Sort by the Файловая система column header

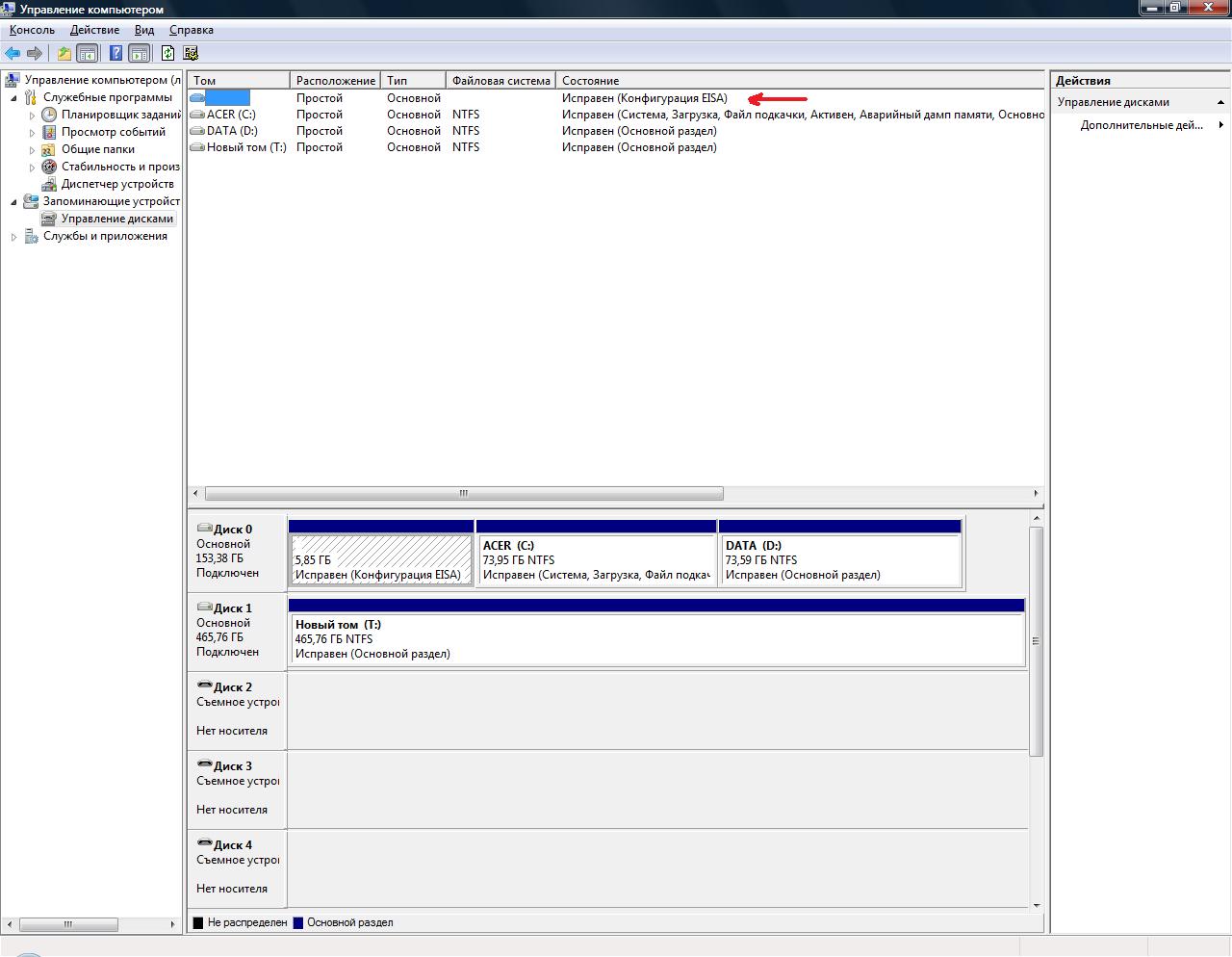(x=500, y=81)
